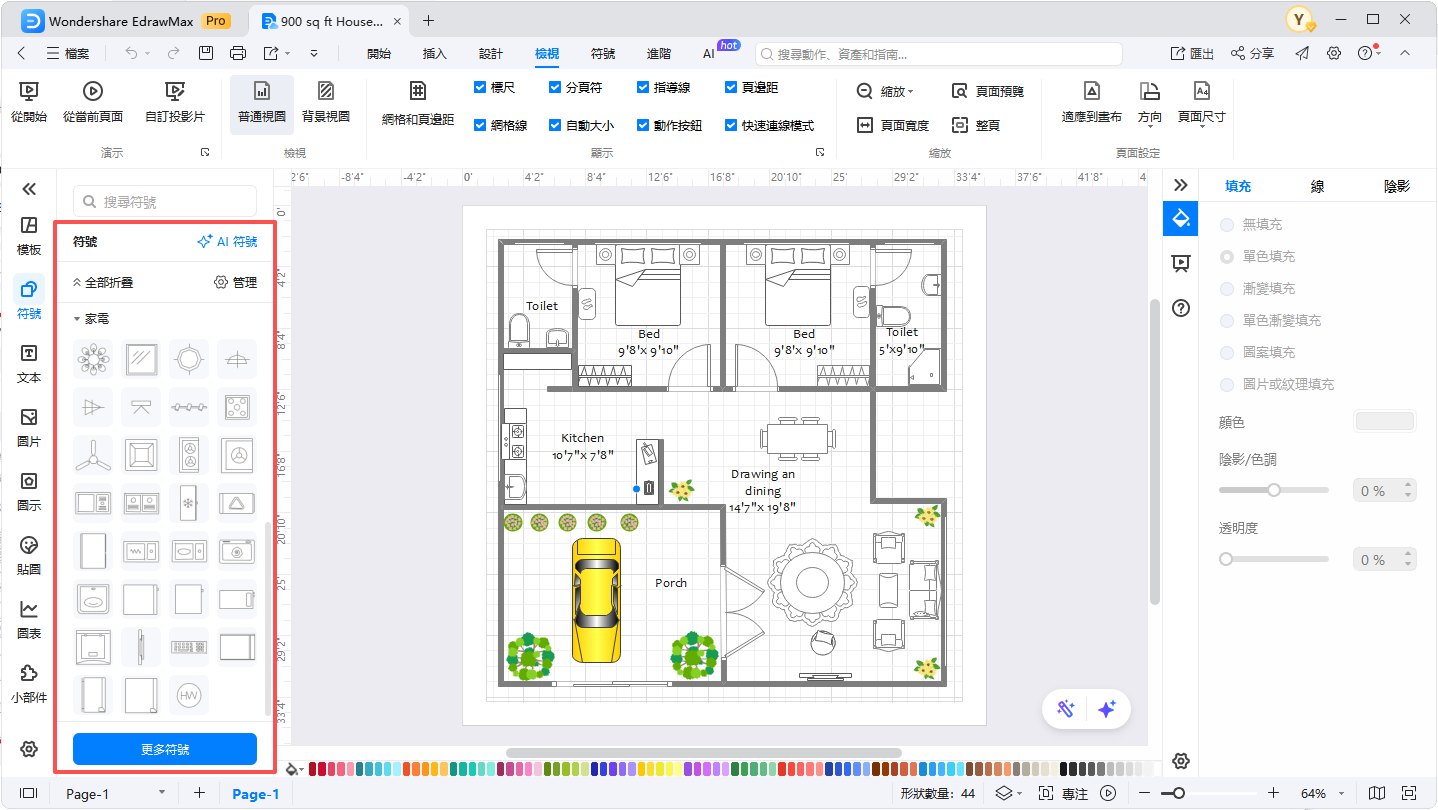Click the 全部折疊 collapse all link
The image size is (1438, 810).
[x=103, y=283]
